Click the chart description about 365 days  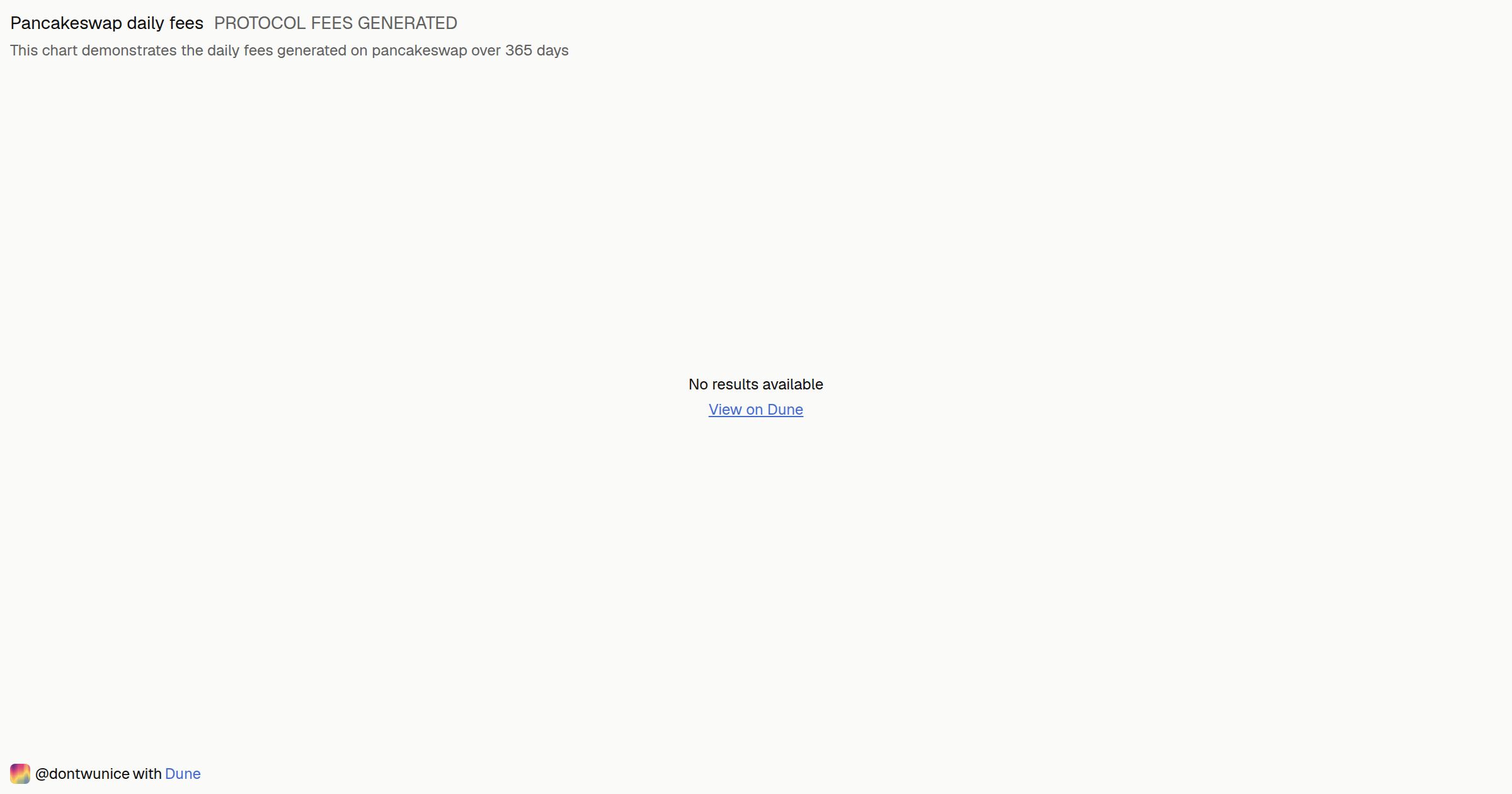coord(289,50)
